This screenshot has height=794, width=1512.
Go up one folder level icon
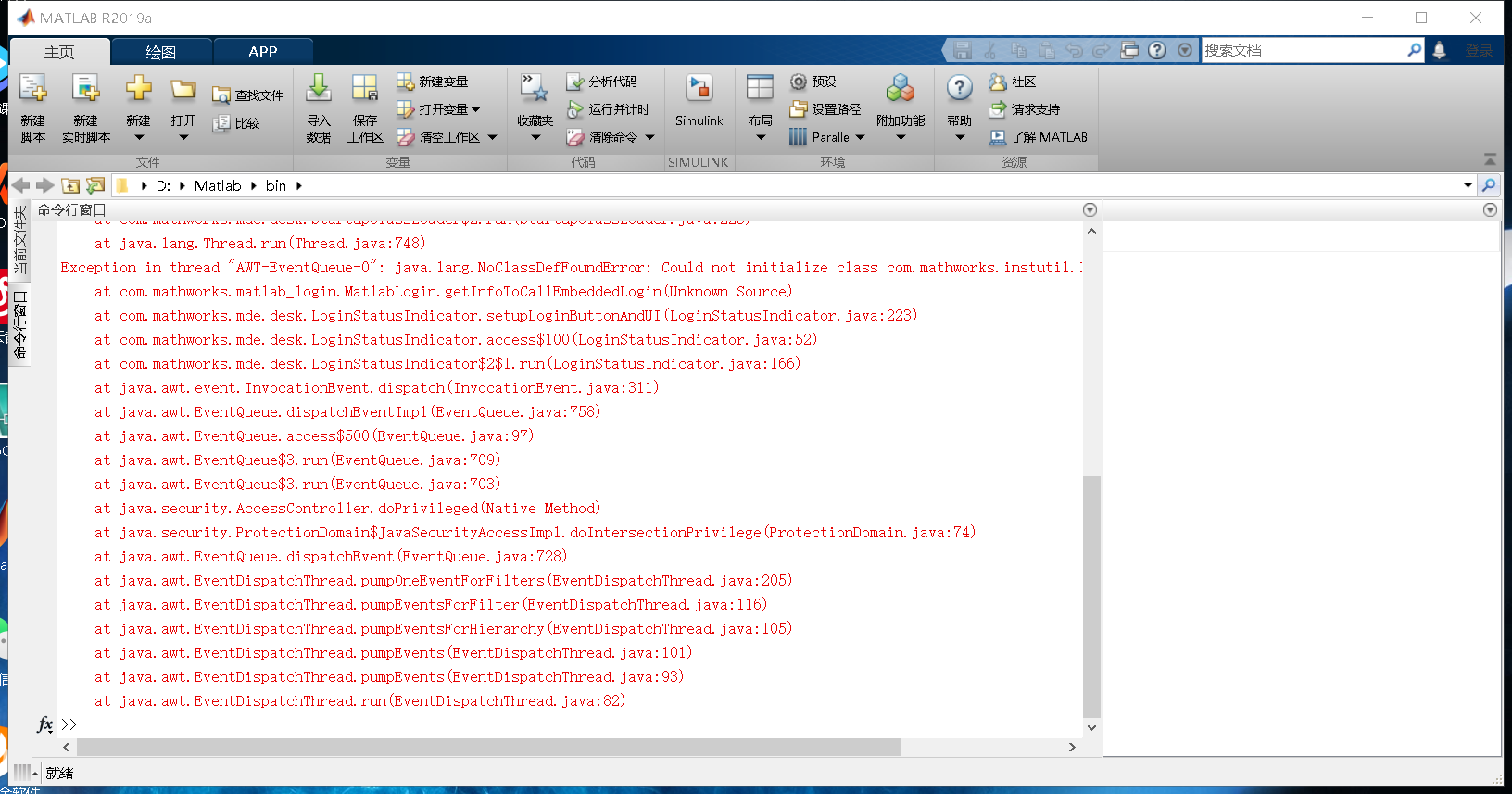(70, 186)
